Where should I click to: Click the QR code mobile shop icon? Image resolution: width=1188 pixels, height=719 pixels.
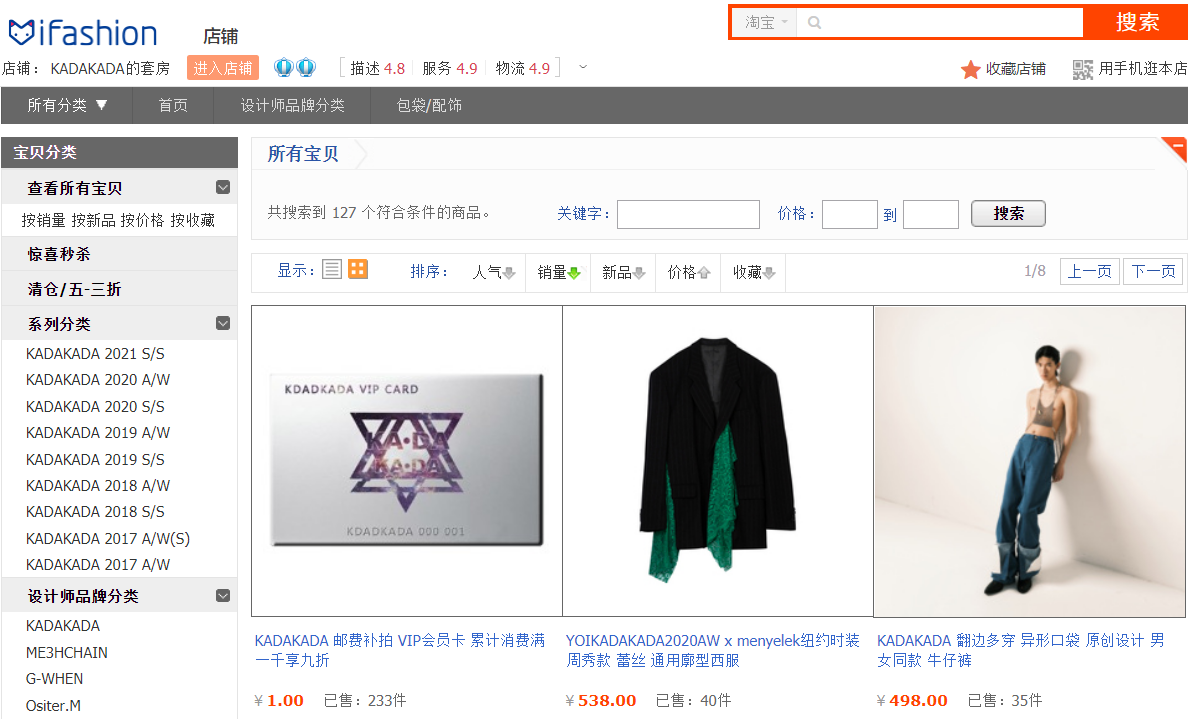(1083, 70)
